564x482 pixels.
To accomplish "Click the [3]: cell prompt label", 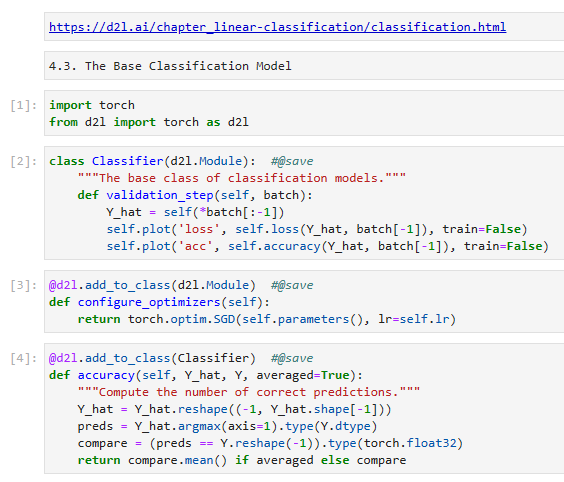I will tap(23, 285).
